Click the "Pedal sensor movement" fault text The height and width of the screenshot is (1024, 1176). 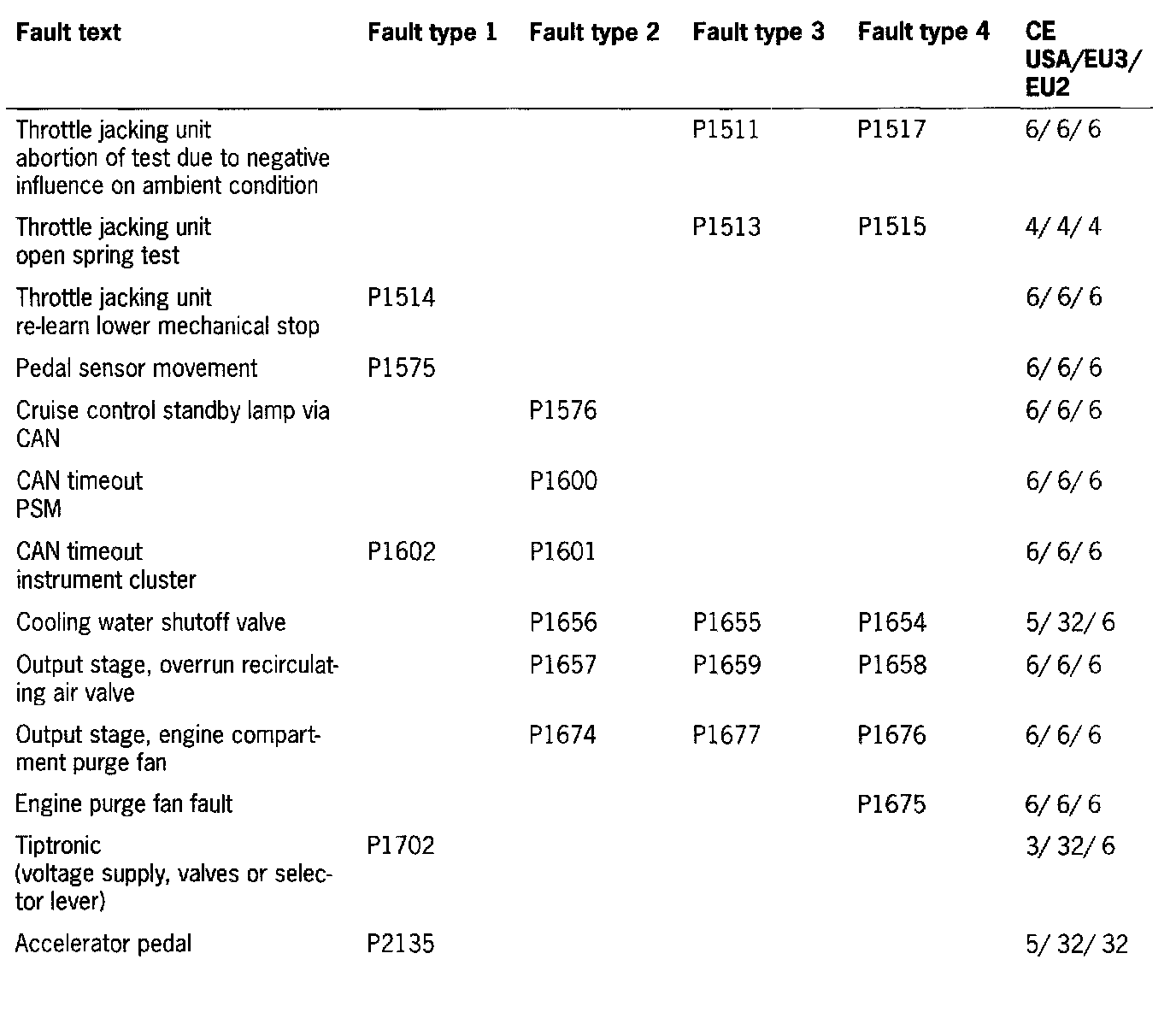pos(137,368)
